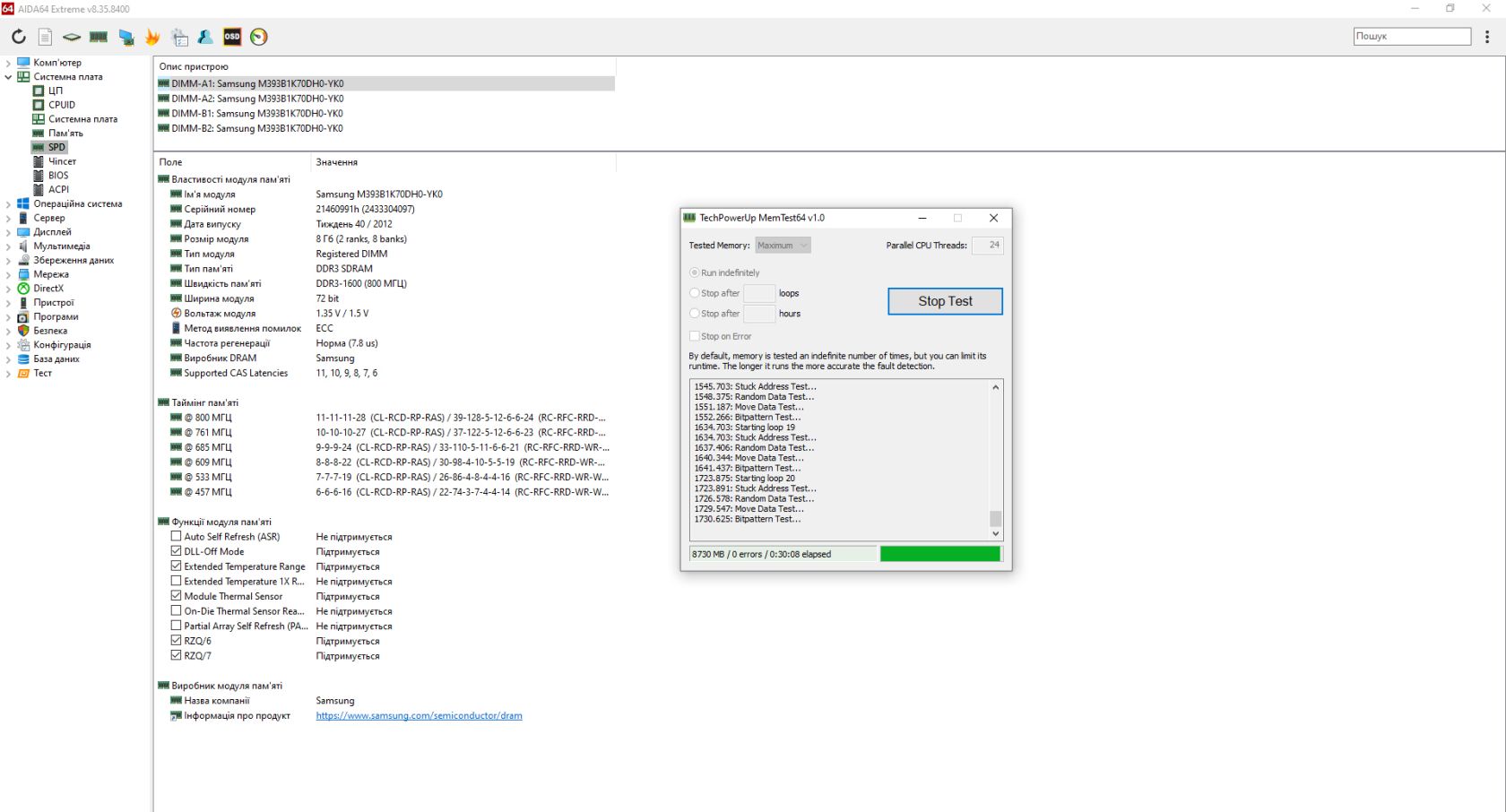
Task: Collapse the Системна плата tree node
Action: (x=8, y=77)
